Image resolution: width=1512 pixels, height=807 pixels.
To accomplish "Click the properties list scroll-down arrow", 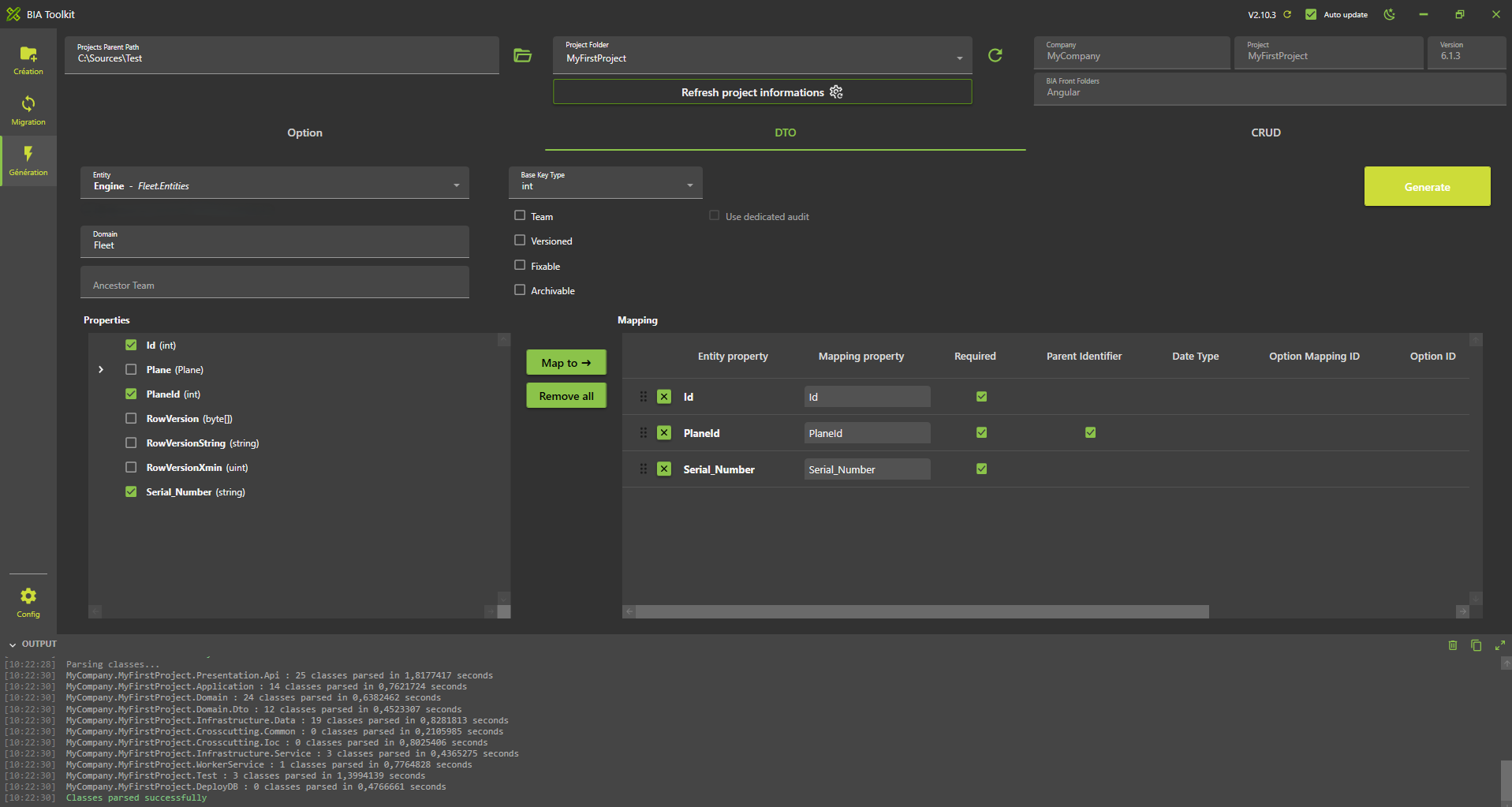I will click(504, 599).
